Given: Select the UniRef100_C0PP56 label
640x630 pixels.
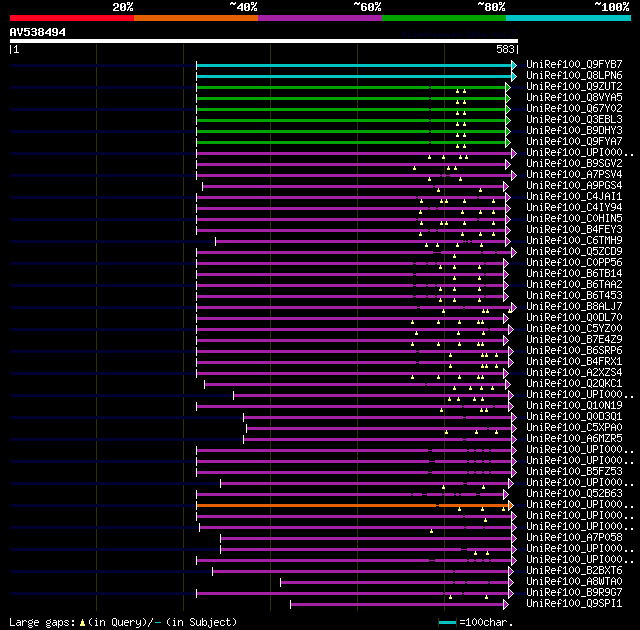Looking at the screenshot, I should coord(574,263).
